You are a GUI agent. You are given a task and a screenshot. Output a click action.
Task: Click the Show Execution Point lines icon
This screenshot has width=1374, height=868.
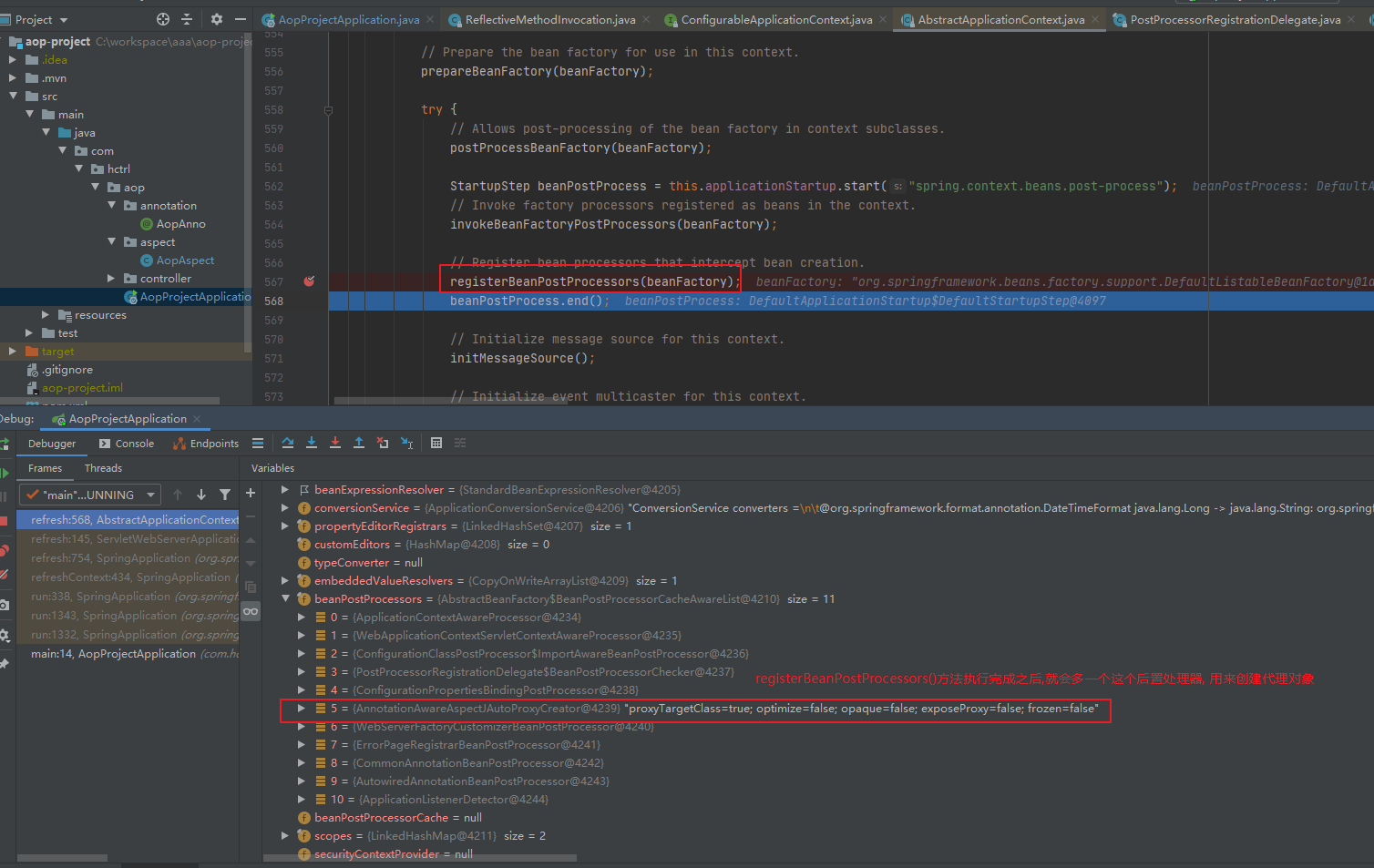(258, 443)
